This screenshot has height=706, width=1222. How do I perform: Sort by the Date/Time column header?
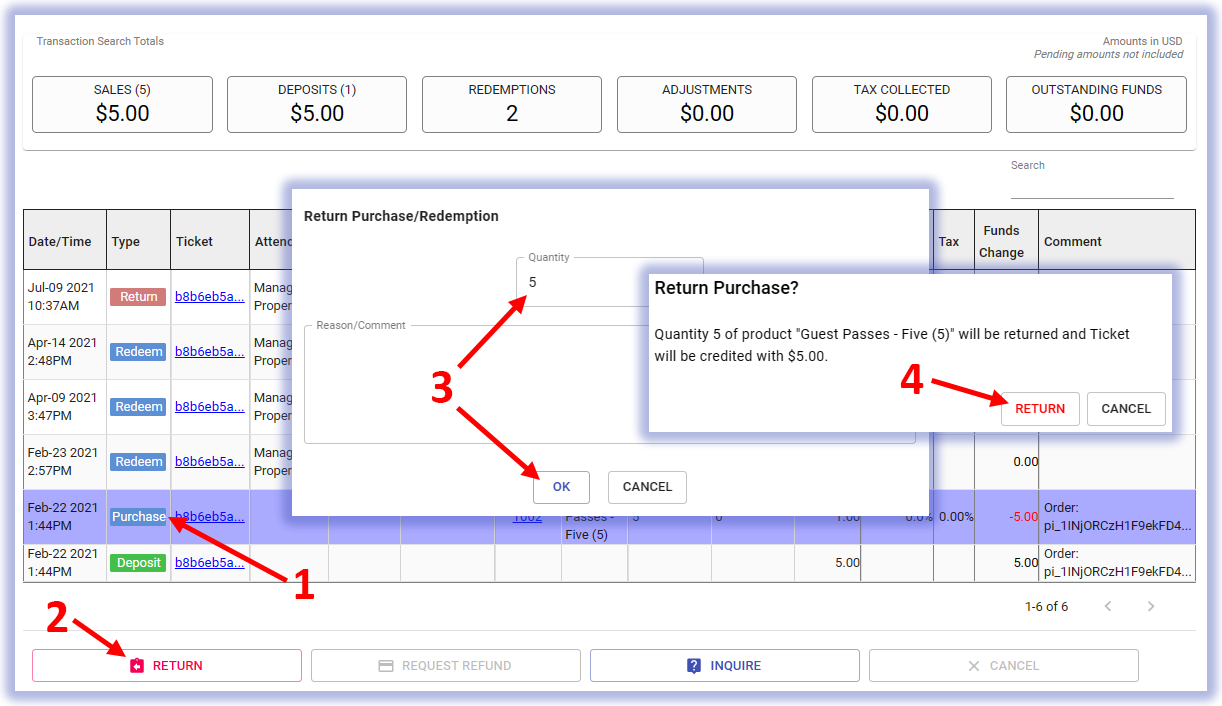click(65, 240)
